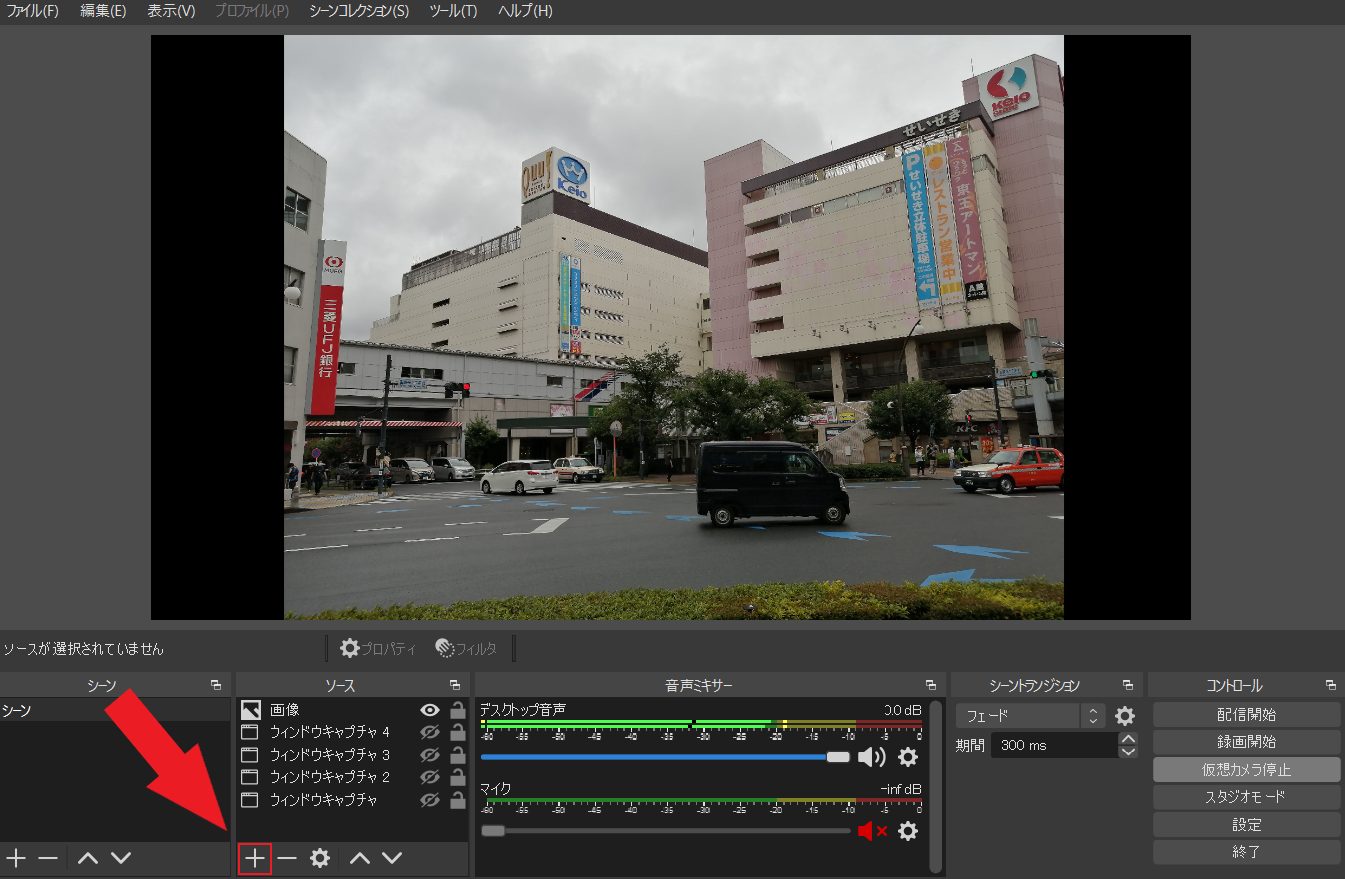The height and width of the screenshot is (879, 1345).
Task: Open ファイル(F) menu
Action: pyautogui.click(x=33, y=11)
